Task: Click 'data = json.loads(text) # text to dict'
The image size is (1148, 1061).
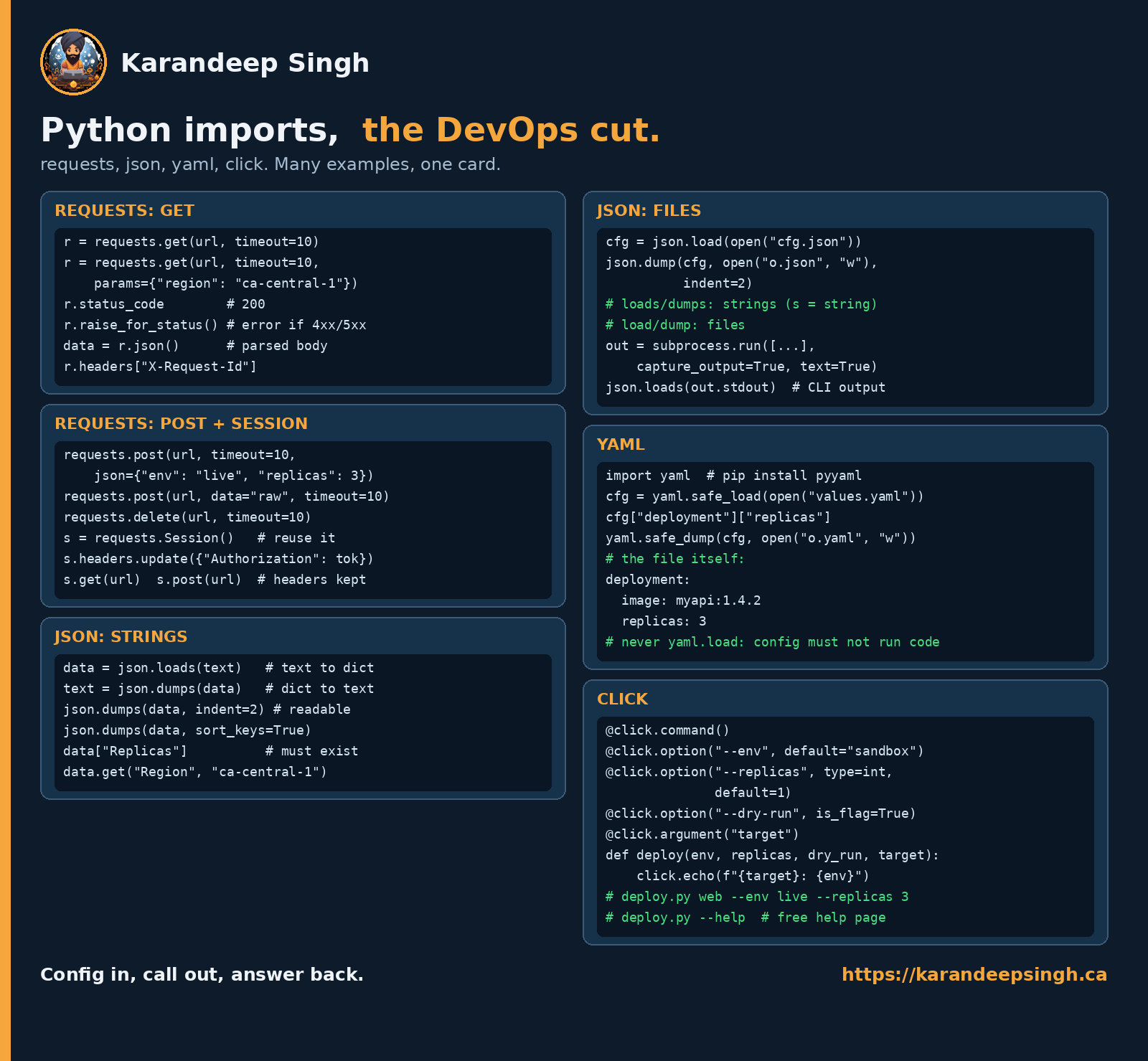Action: [218, 668]
